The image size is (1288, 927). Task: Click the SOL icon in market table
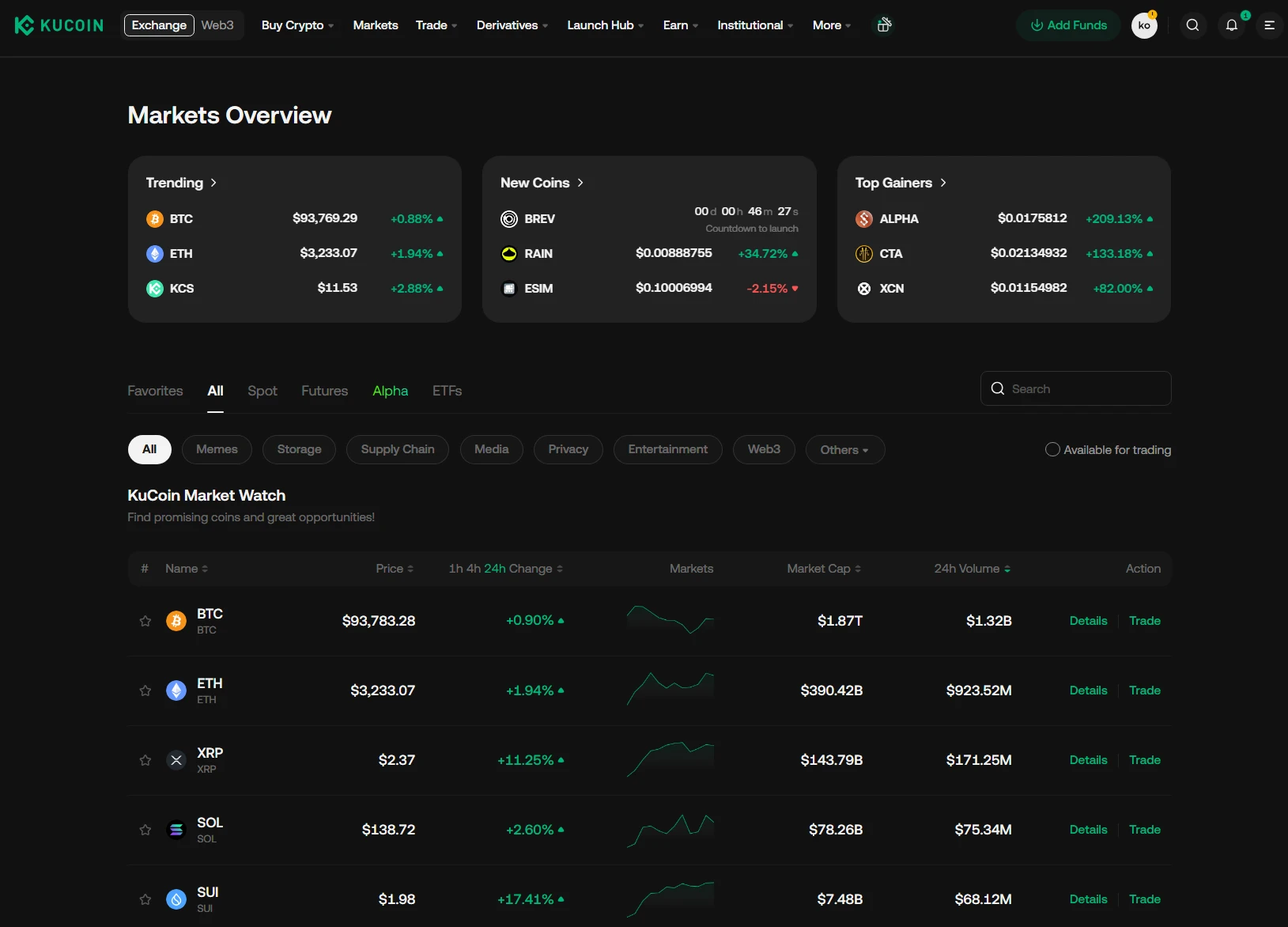pyautogui.click(x=176, y=830)
